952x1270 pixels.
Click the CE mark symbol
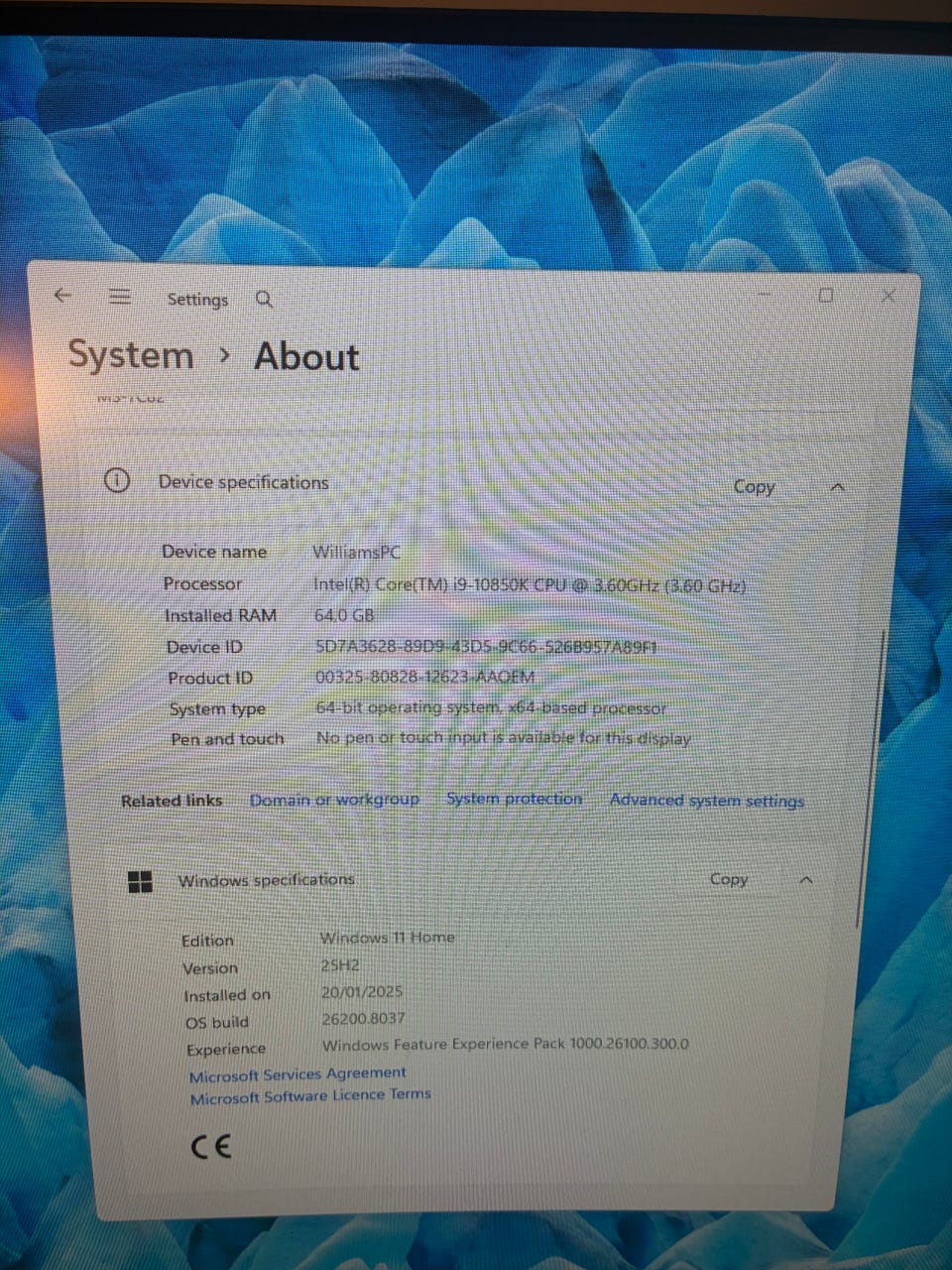210,1147
